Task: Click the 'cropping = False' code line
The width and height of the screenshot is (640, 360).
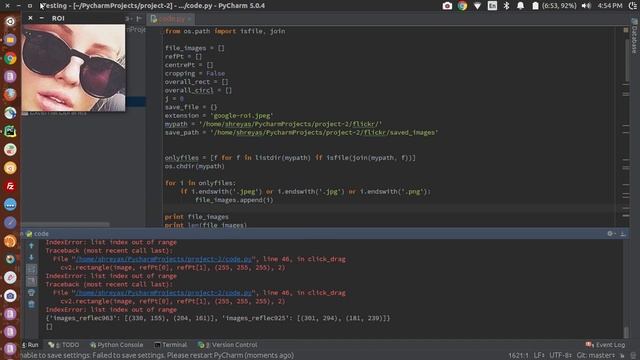Action: [x=195, y=73]
